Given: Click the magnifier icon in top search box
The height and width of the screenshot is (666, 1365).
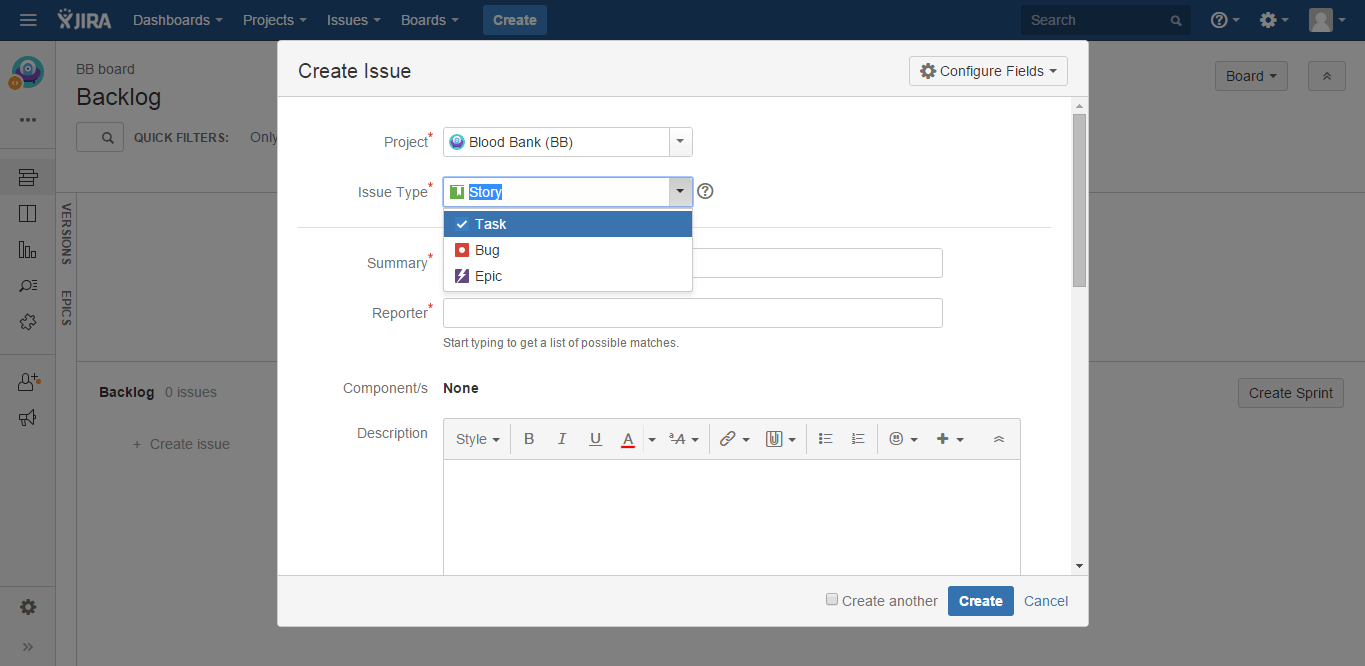Looking at the screenshot, I should (x=1176, y=20).
